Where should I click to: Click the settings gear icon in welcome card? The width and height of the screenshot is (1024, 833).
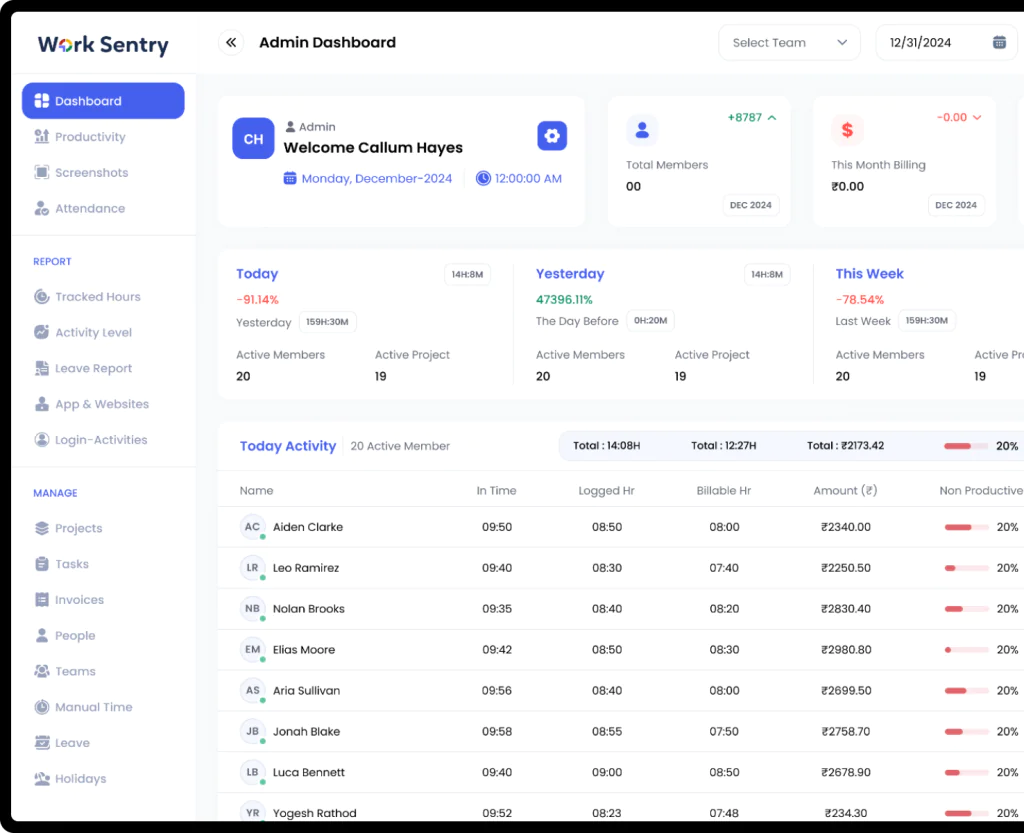click(552, 136)
